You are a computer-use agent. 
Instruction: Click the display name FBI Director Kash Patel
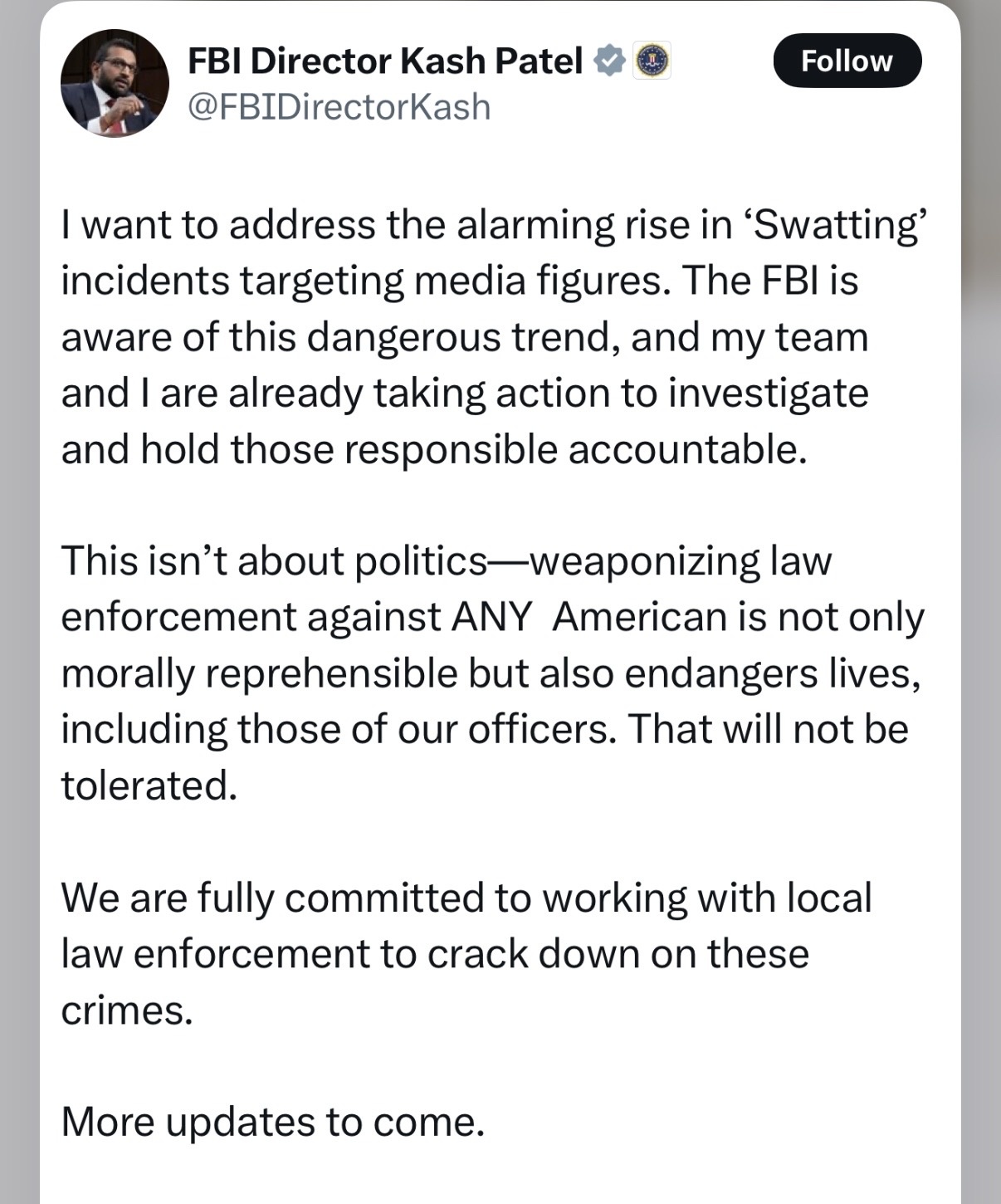tap(386, 61)
